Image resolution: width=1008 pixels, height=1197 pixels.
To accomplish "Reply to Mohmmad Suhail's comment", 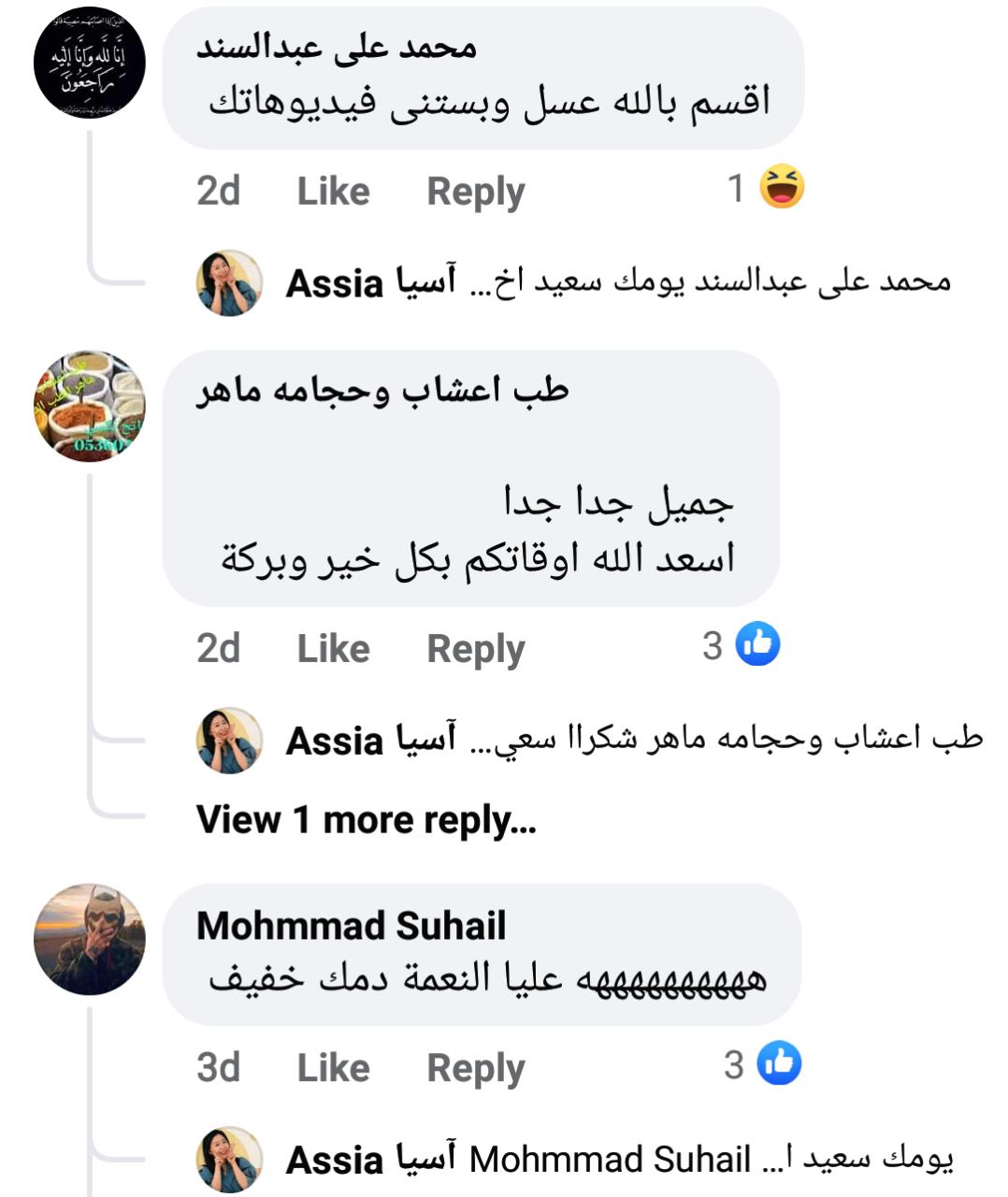I will click(475, 1067).
